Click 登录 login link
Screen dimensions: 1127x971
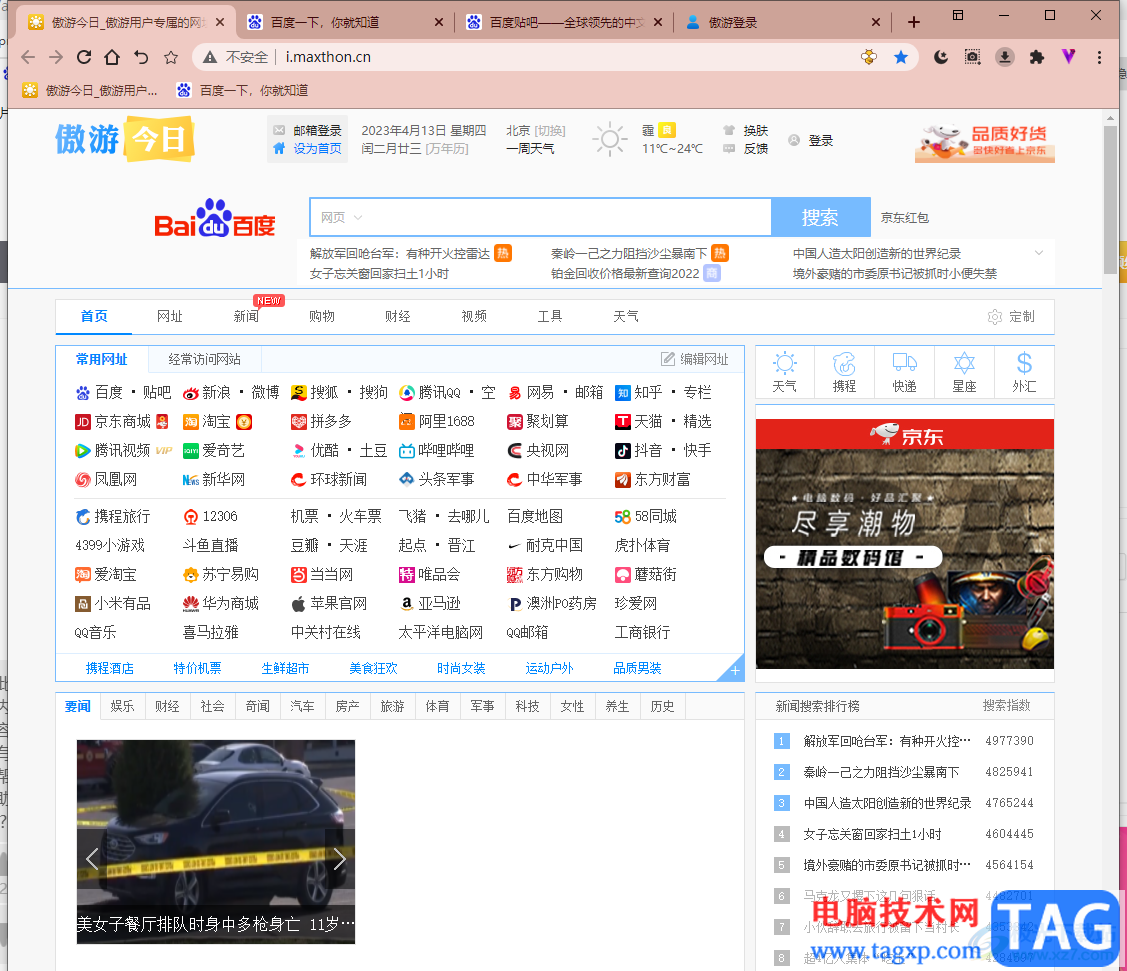click(x=820, y=140)
